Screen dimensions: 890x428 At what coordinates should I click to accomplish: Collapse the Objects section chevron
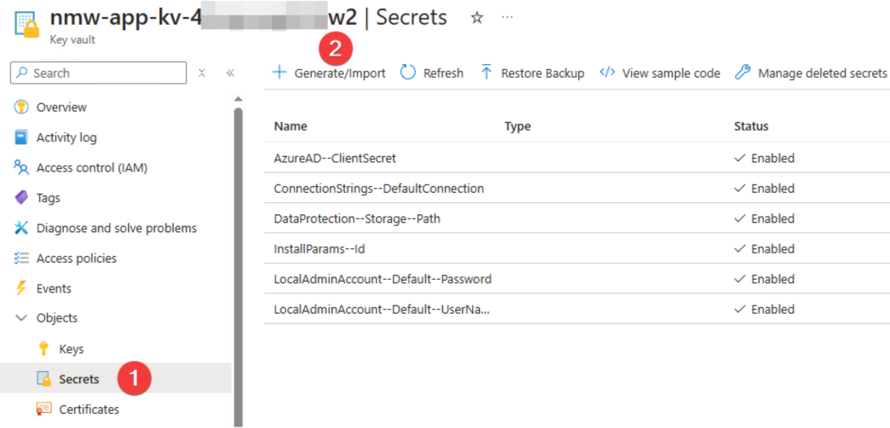click(x=21, y=318)
